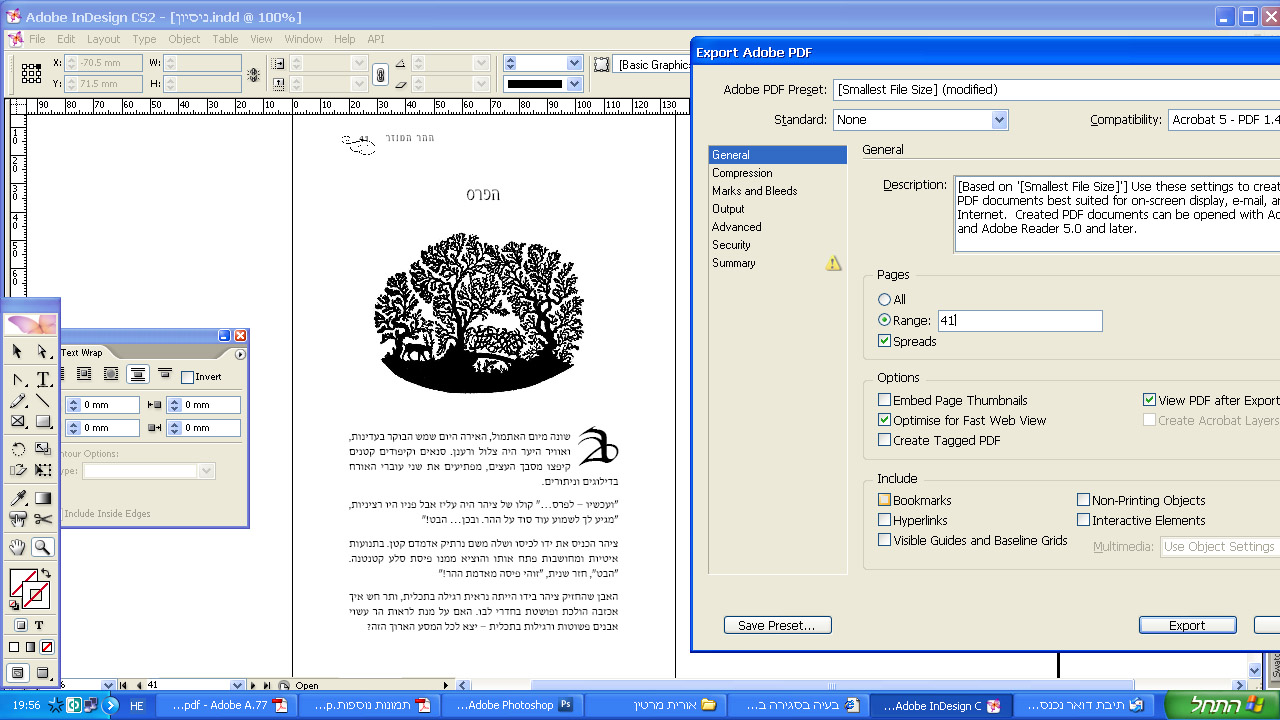Select the Rectangle tool
Screen dimensions: 1280x720
coord(43,421)
